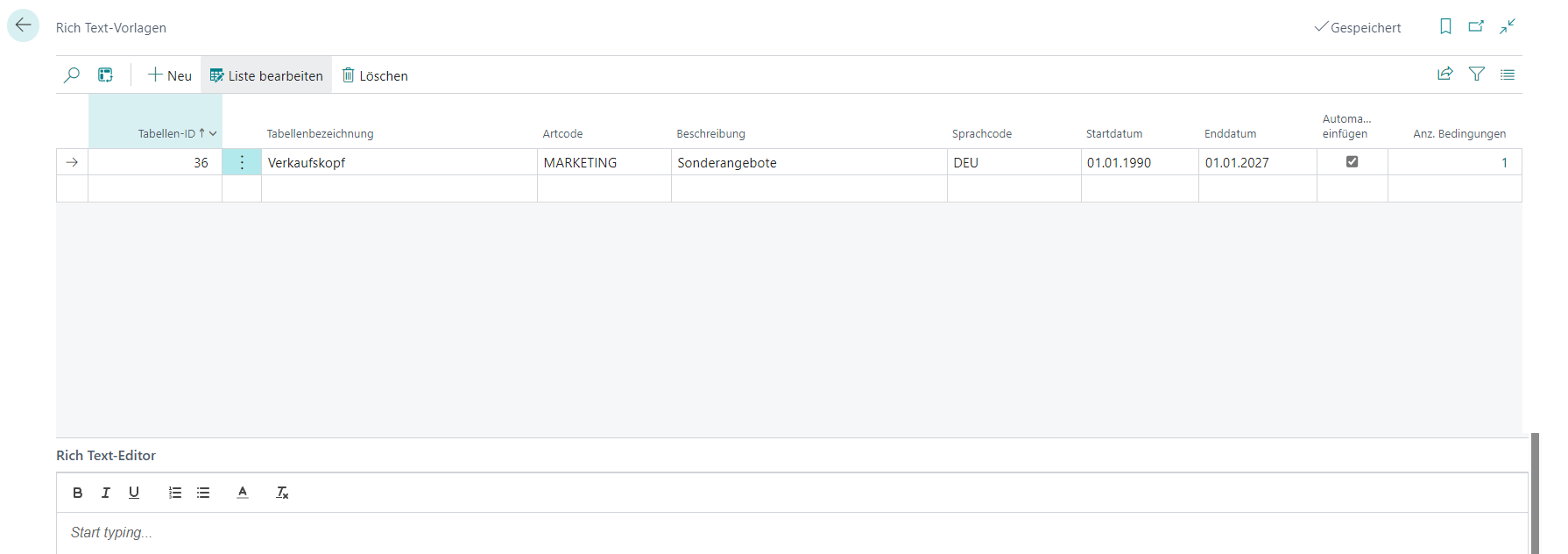Open page in new window icon
The image size is (1568, 554).
click(1476, 26)
